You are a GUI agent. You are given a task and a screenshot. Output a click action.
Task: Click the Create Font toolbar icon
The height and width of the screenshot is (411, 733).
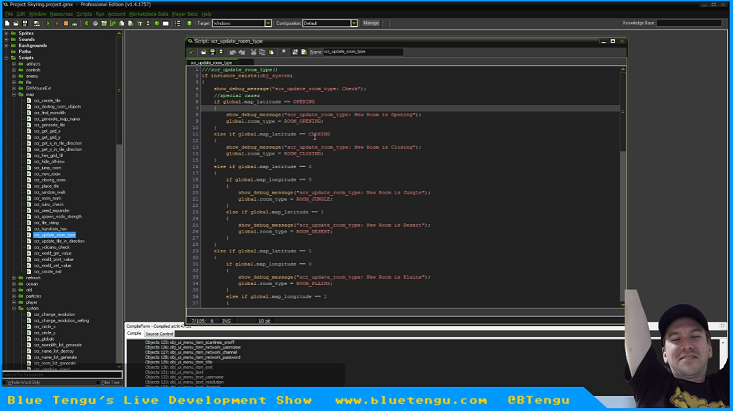click(139, 23)
